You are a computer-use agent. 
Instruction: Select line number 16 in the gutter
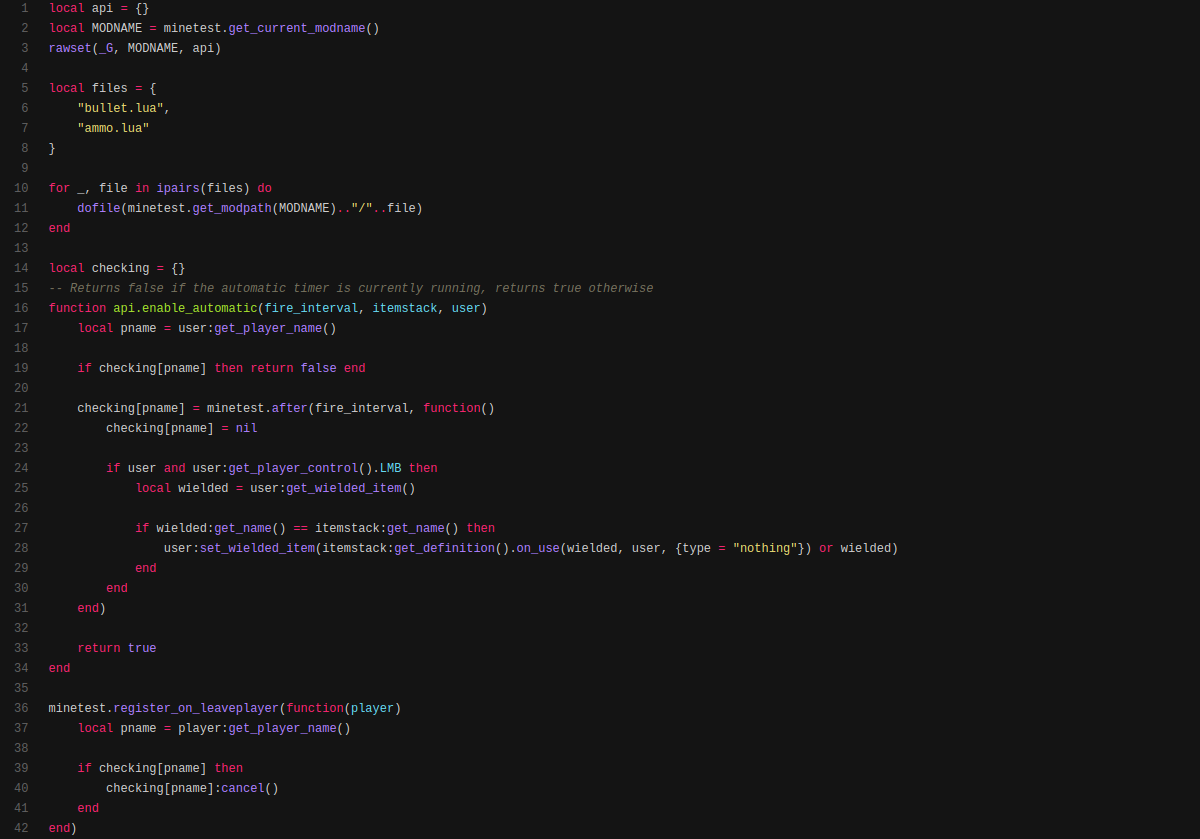(21, 308)
